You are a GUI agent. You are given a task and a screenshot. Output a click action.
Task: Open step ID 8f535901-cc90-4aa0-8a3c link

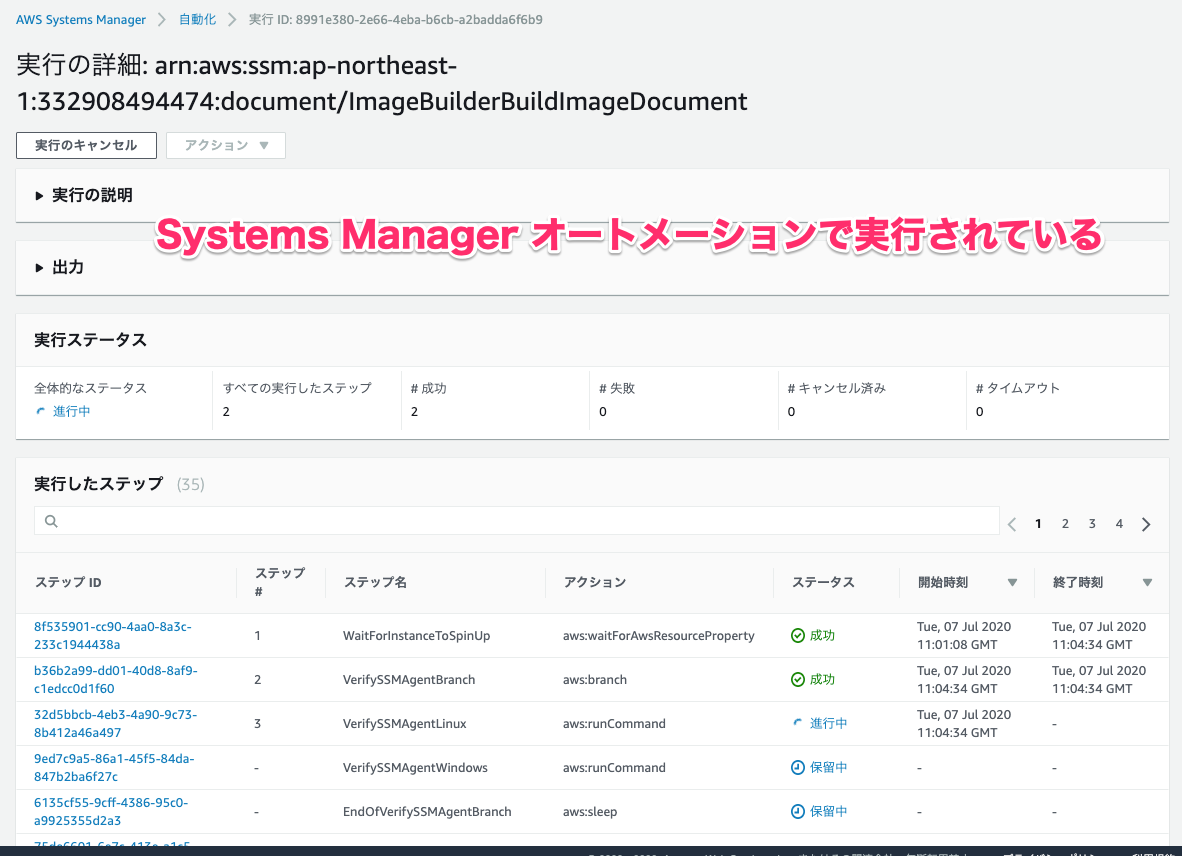pos(113,635)
